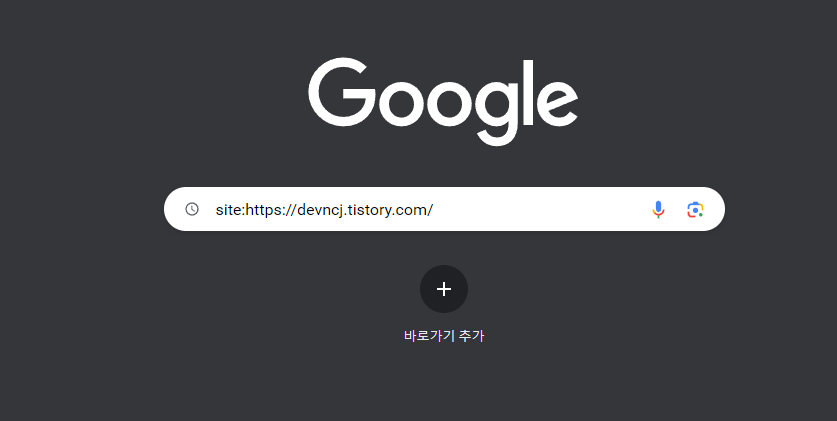Open Google Lens image search
Image resolution: width=837 pixels, height=421 pixels.
click(695, 210)
